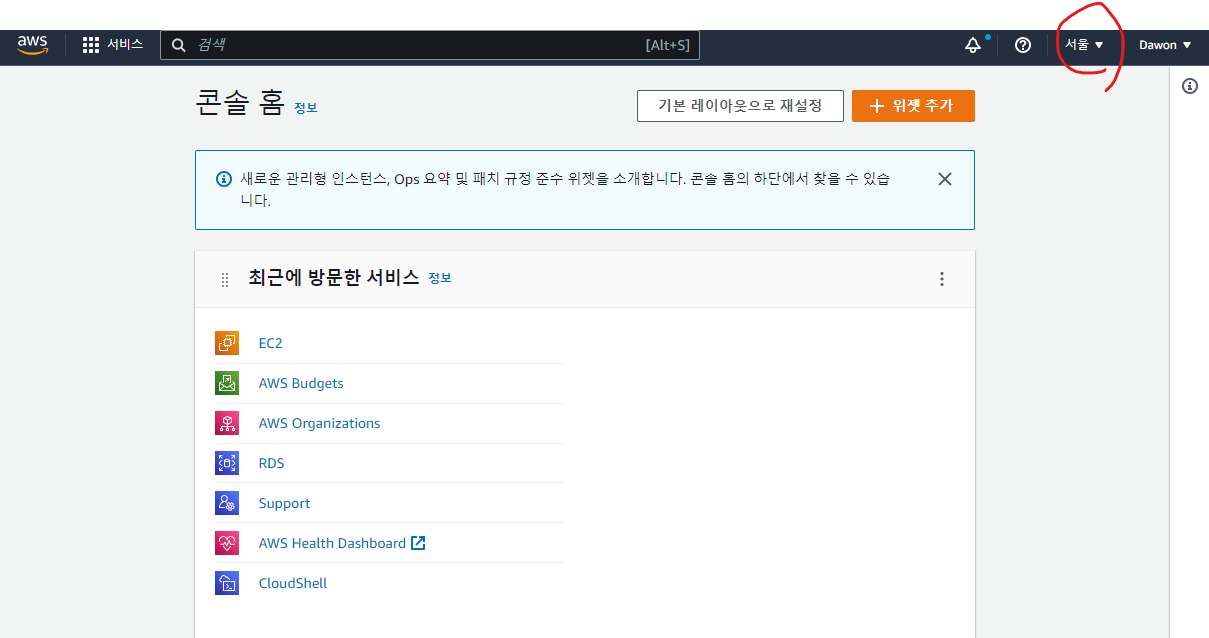Click the AWS logo in the header
1209x638 pixels.
pos(32,45)
